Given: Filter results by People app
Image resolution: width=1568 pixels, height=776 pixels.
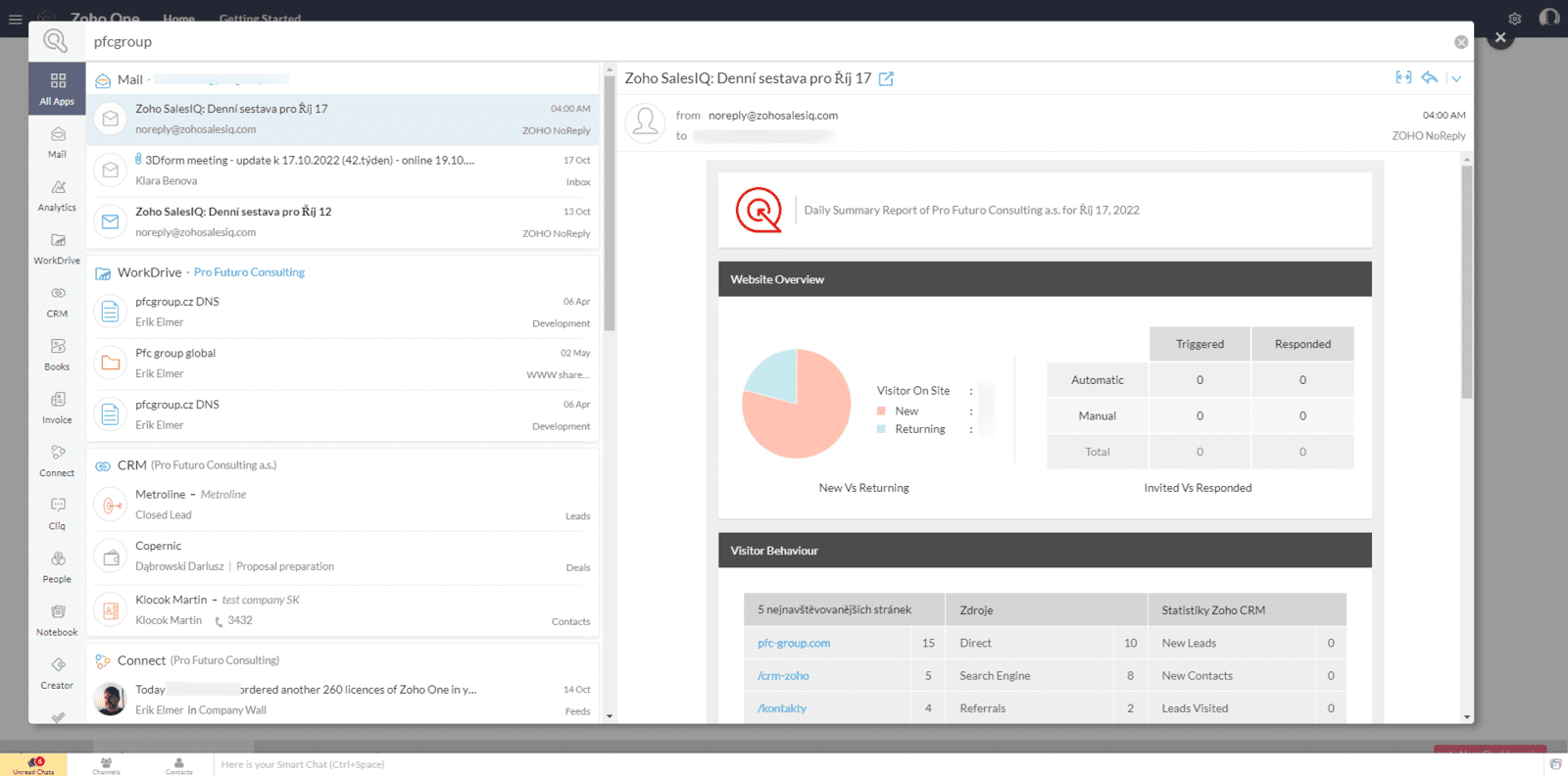Looking at the screenshot, I should [x=57, y=566].
